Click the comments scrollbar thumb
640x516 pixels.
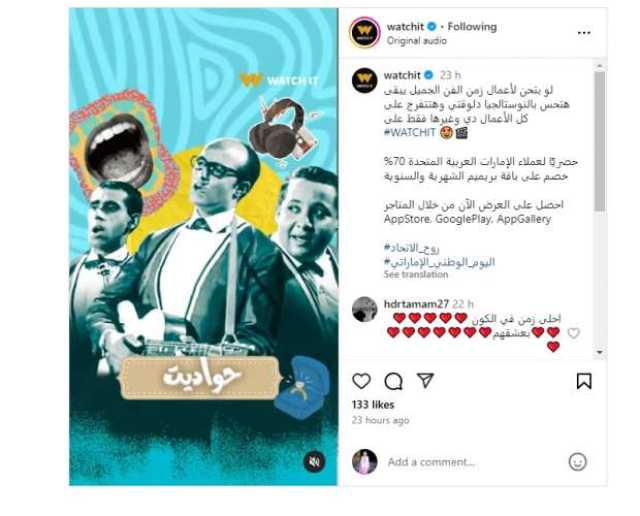point(599,141)
